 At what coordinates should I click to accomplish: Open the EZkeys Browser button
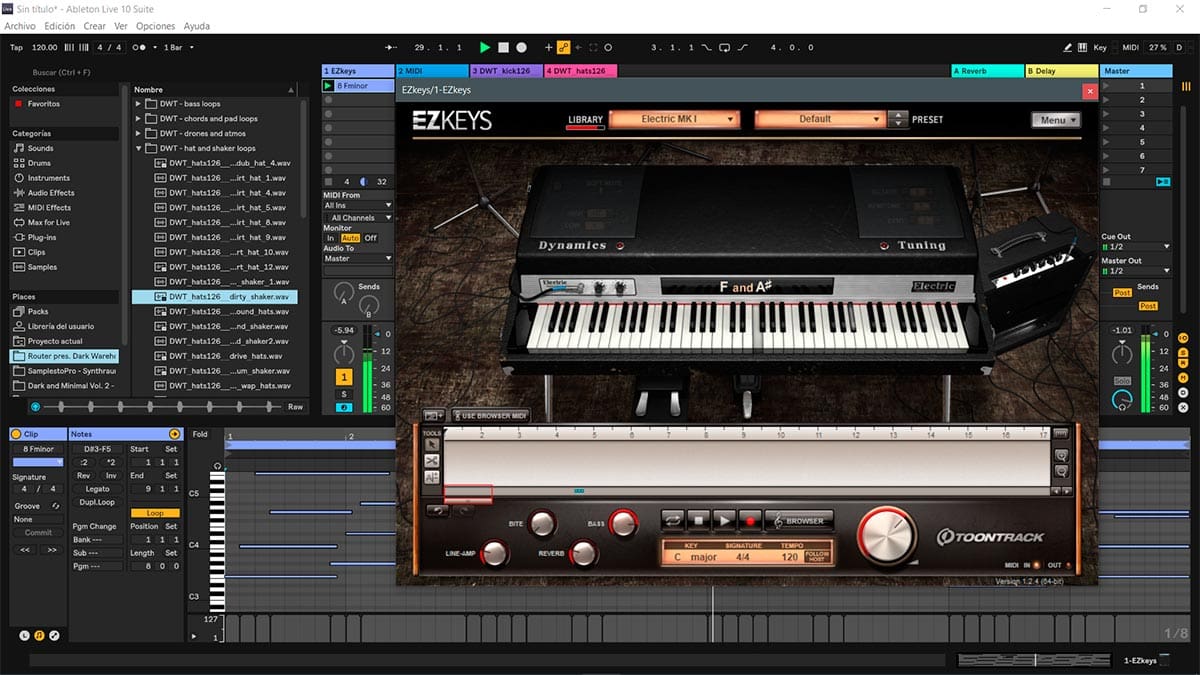tap(798, 521)
